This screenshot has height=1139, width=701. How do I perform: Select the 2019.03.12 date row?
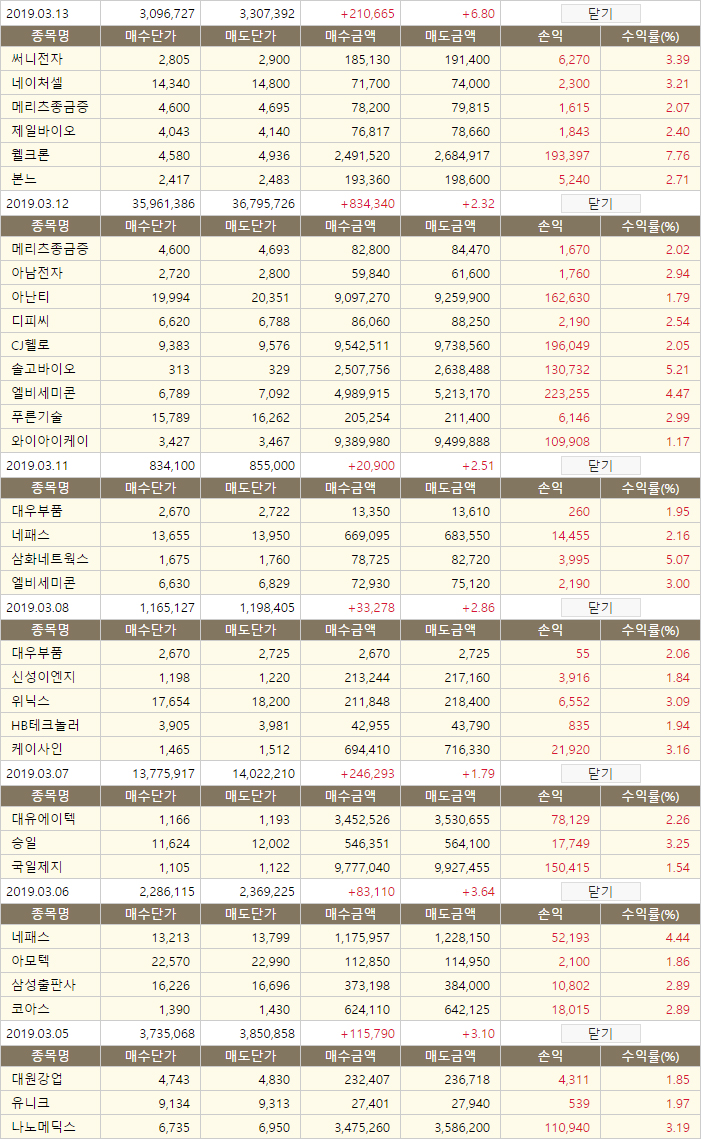(350, 203)
